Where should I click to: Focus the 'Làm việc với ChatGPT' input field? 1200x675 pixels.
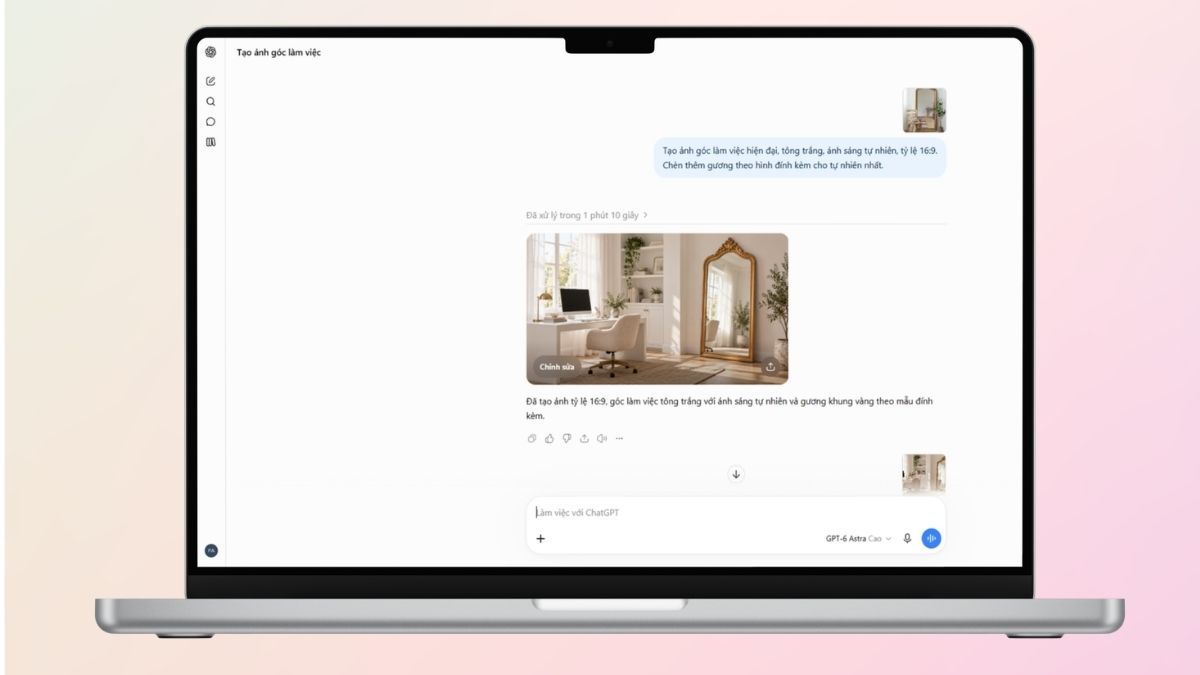point(736,512)
